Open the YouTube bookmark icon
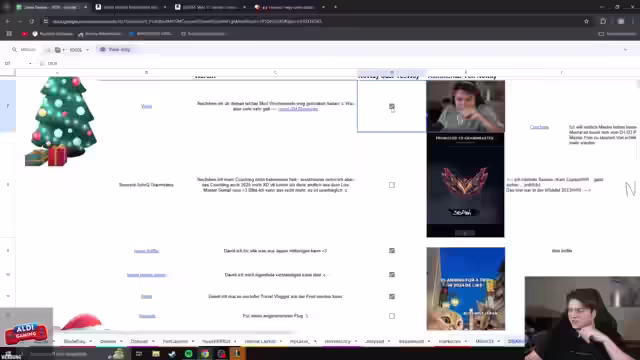This screenshot has height=360, width=640. 25,34
